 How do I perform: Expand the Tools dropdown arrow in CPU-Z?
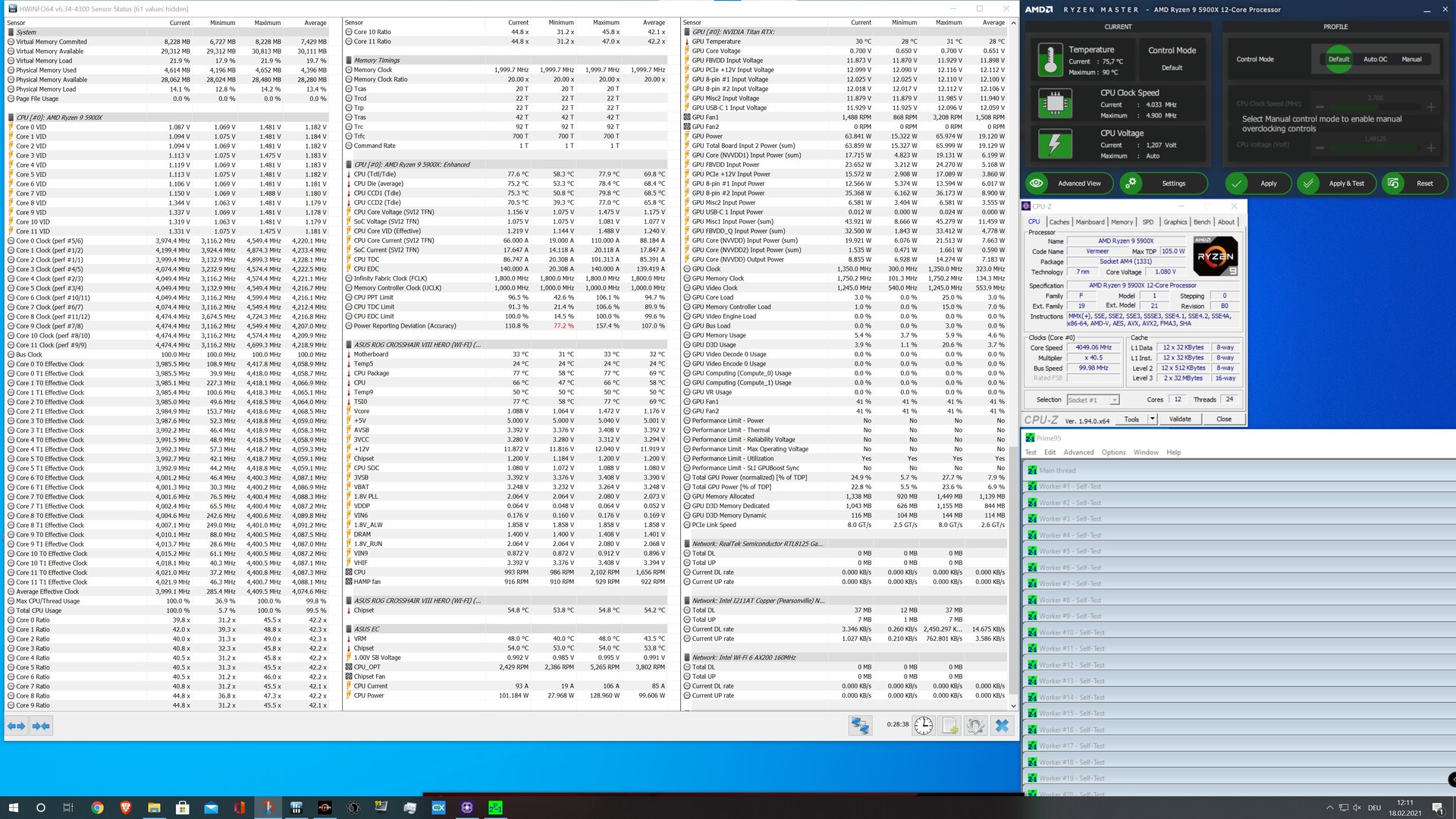click(x=1152, y=419)
